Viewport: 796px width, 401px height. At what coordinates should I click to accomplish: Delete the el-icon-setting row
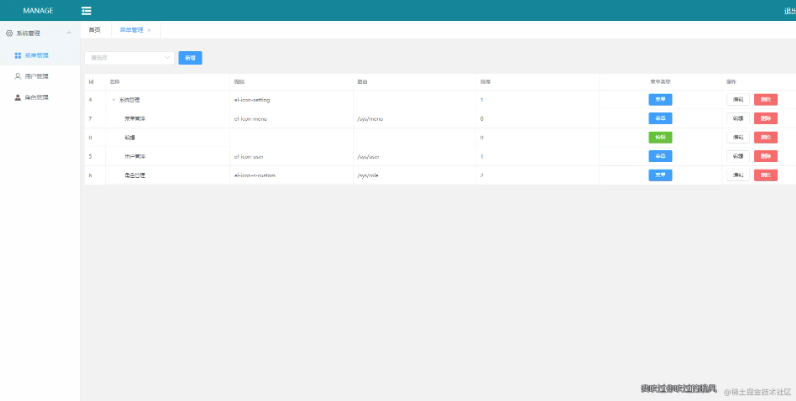click(x=766, y=99)
